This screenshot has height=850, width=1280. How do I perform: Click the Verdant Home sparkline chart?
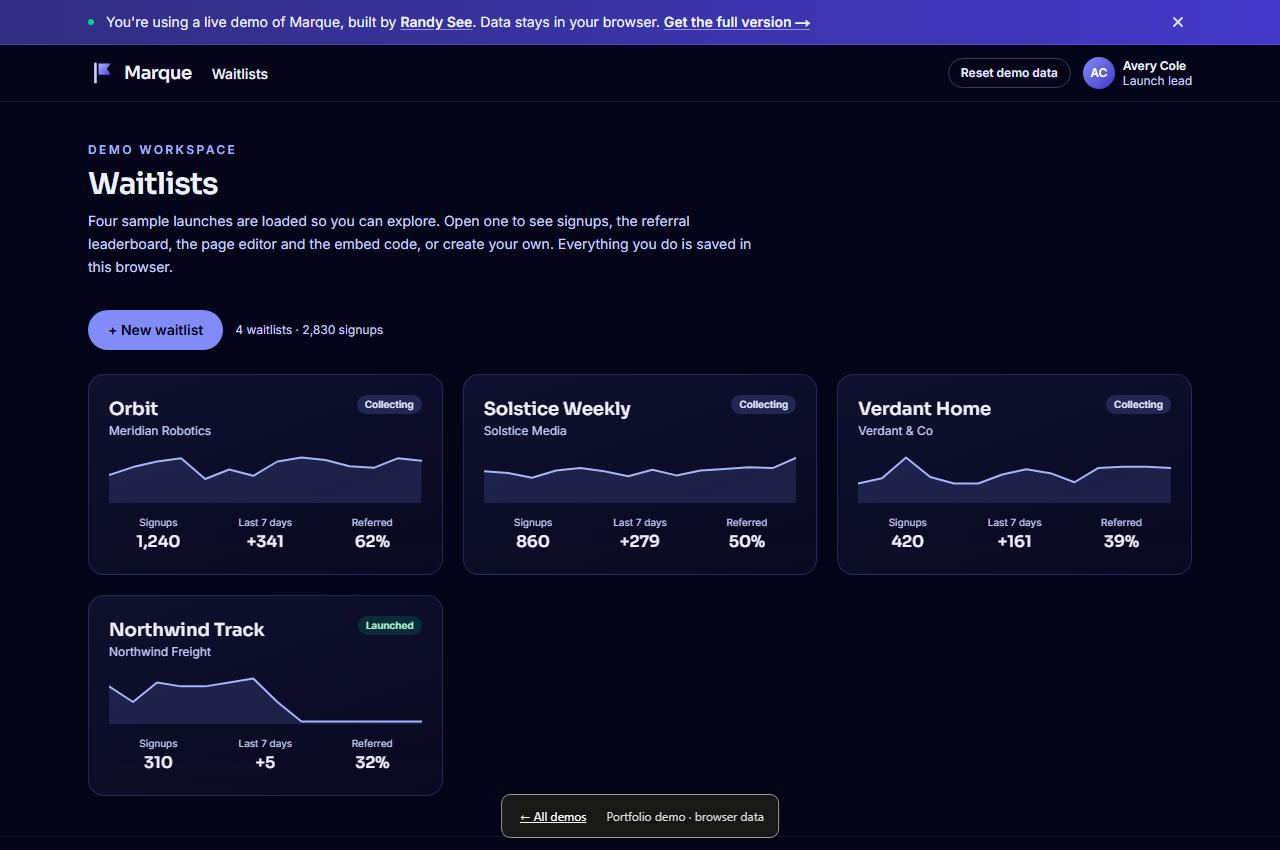tap(1014, 478)
